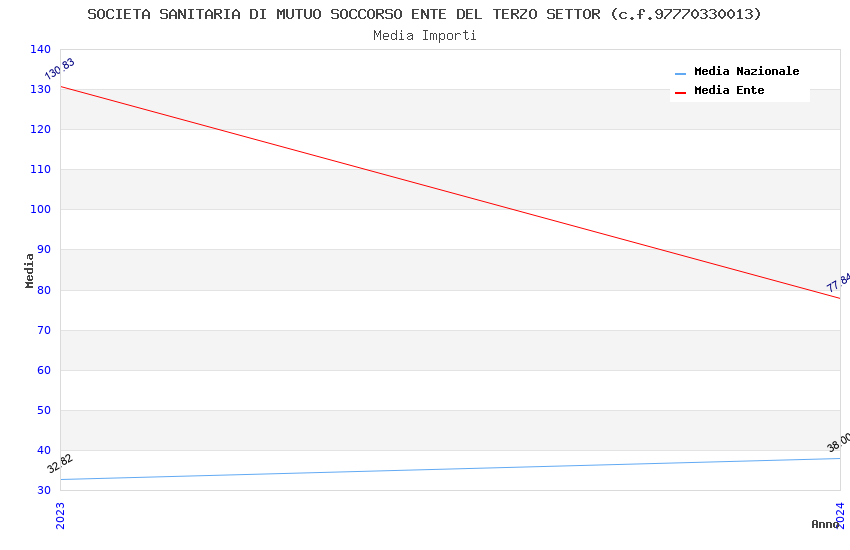This screenshot has height=550, width=850.
Task: Click the Anno x-axis title
Action: pyautogui.click(x=825, y=524)
